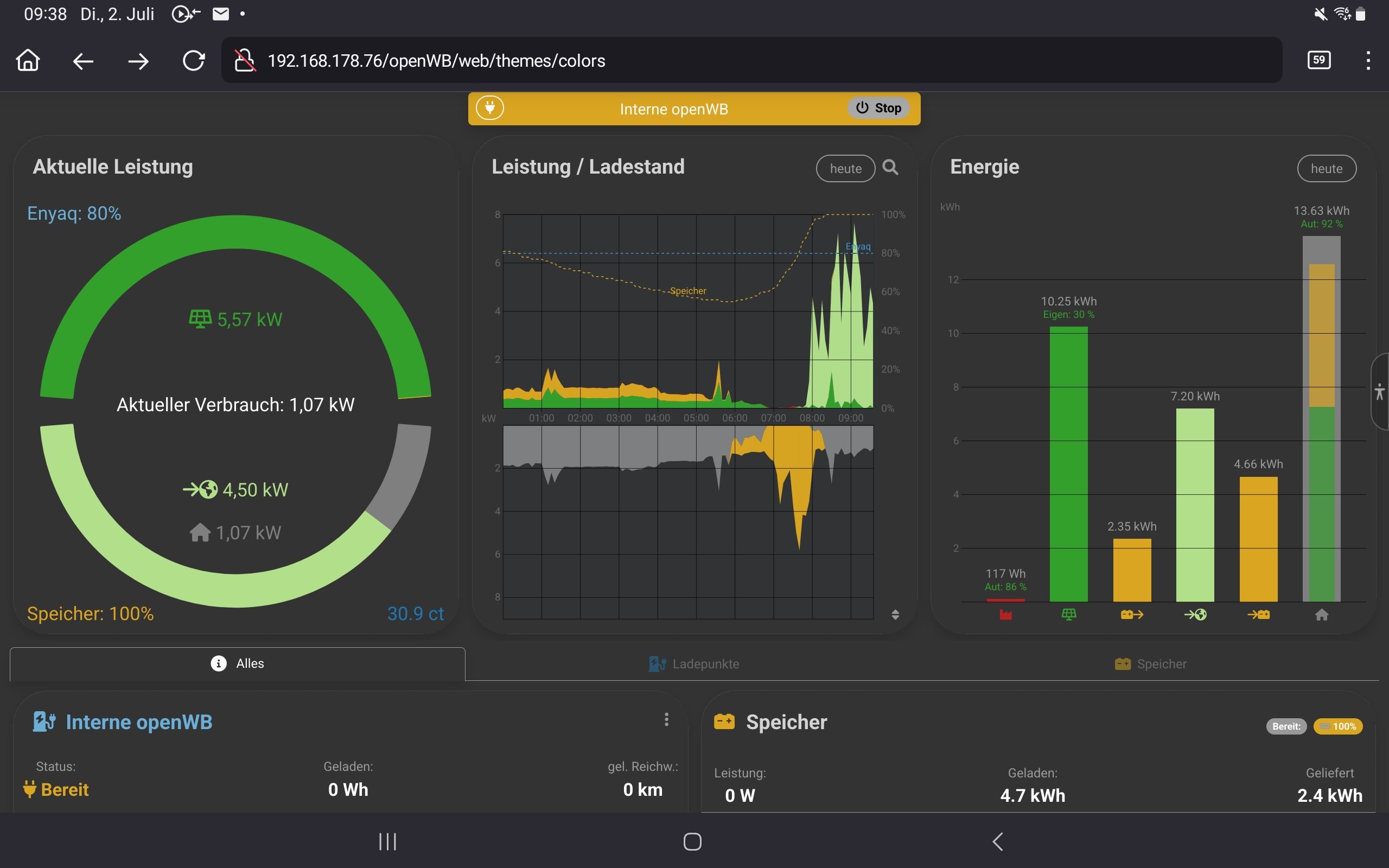Screen dimensions: 1389x868
Task: Click the up/down arrows below the power graph
Action: pos(895,614)
